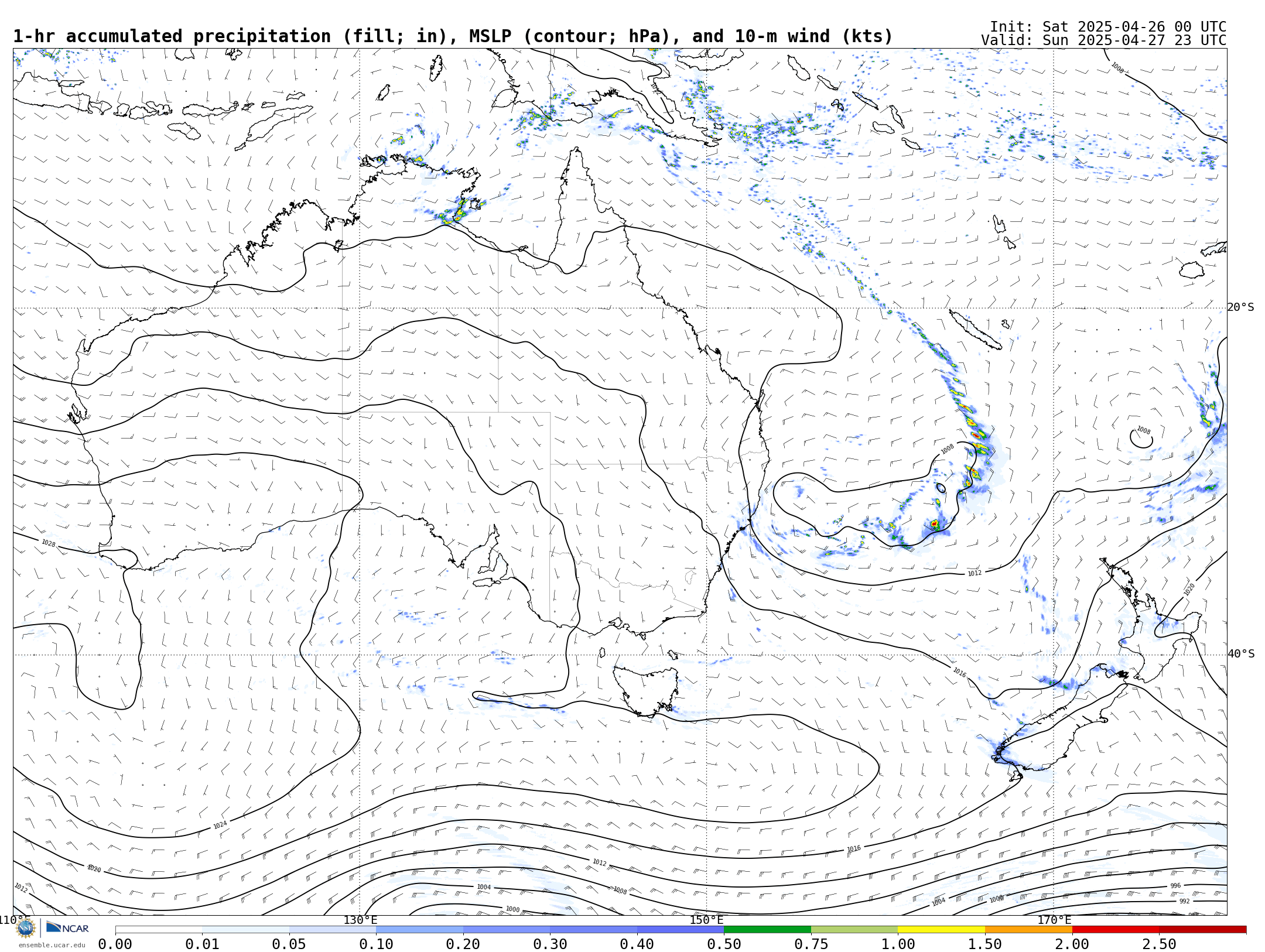Click the 170°E longitude label

pyautogui.click(x=1054, y=920)
